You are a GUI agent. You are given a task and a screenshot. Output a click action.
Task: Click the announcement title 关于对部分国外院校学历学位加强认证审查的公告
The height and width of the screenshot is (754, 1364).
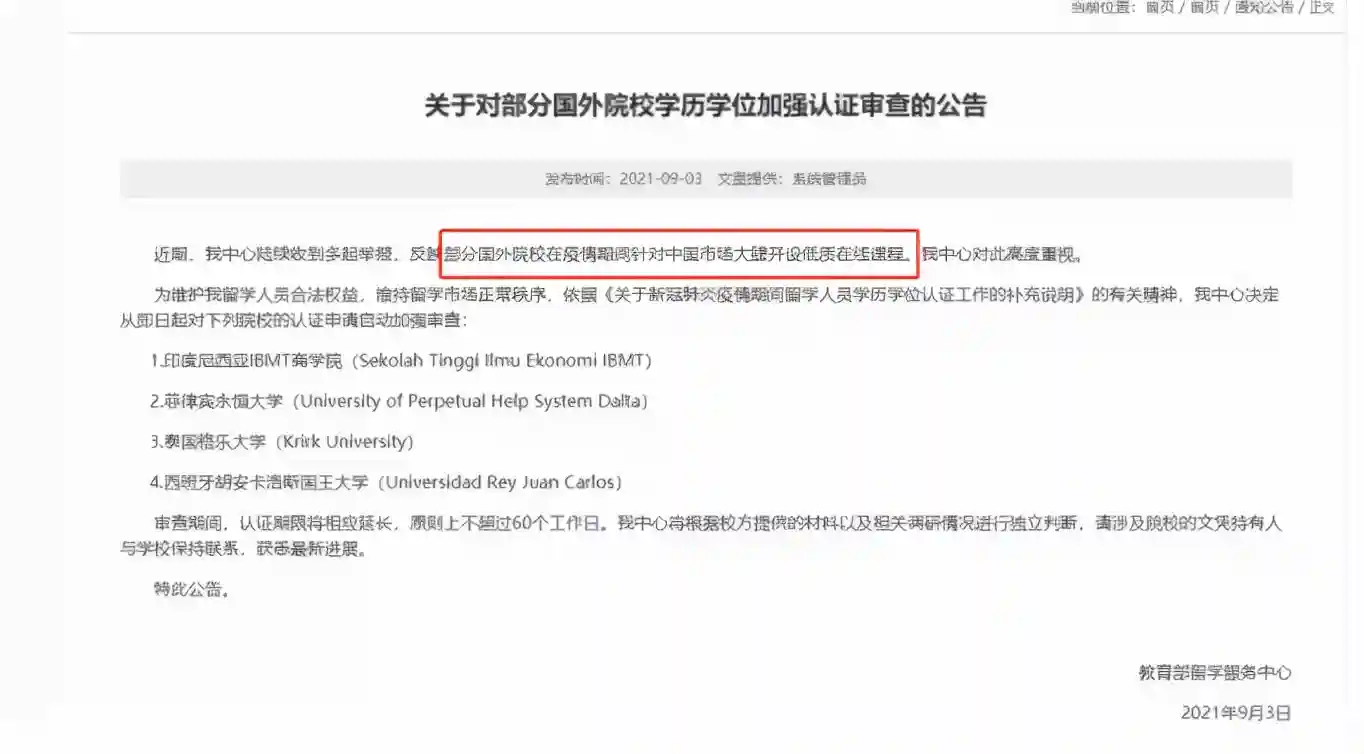click(705, 106)
